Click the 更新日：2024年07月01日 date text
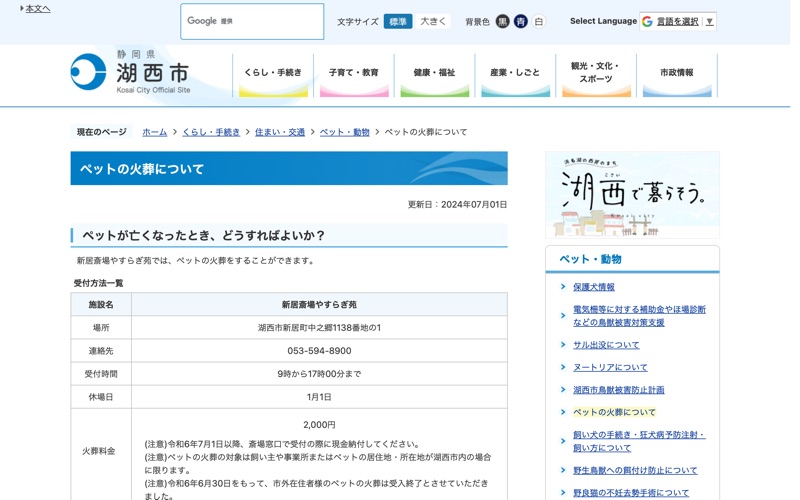The height and width of the screenshot is (500, 800). [x=457, y=205]
